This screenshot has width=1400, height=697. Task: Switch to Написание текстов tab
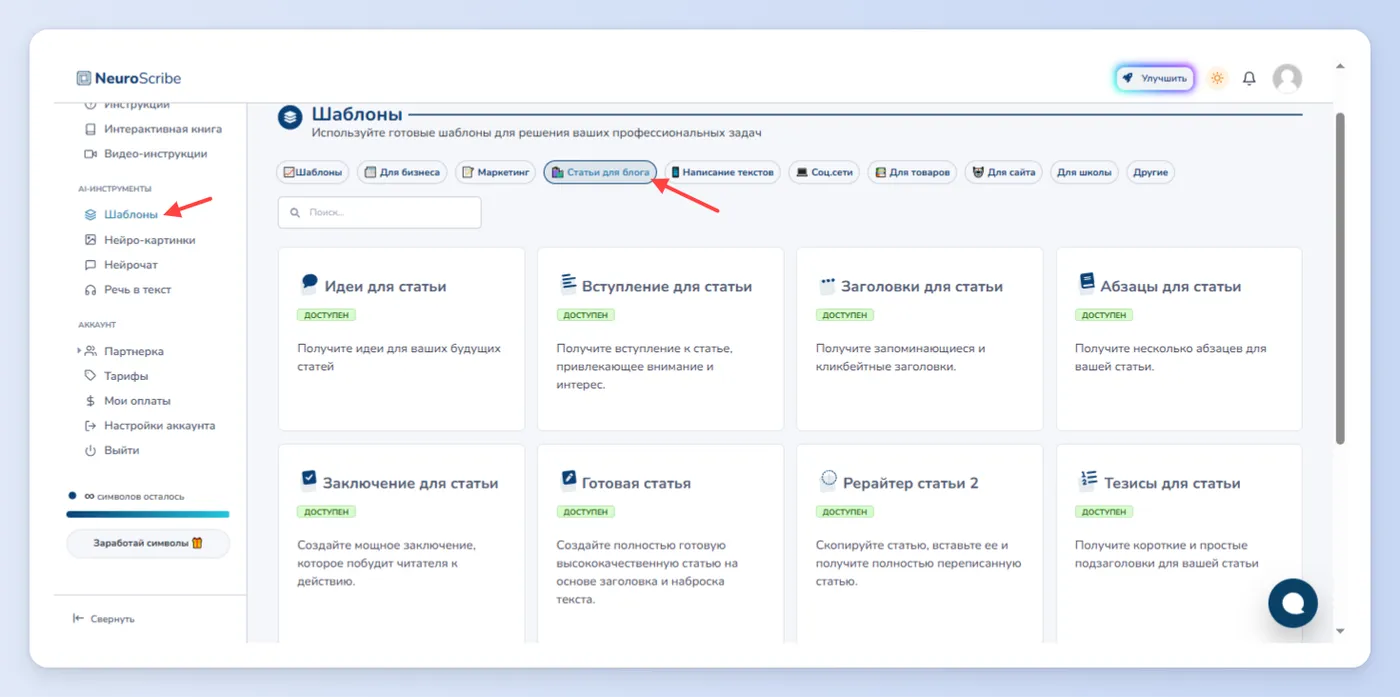[x=722, y=173]
